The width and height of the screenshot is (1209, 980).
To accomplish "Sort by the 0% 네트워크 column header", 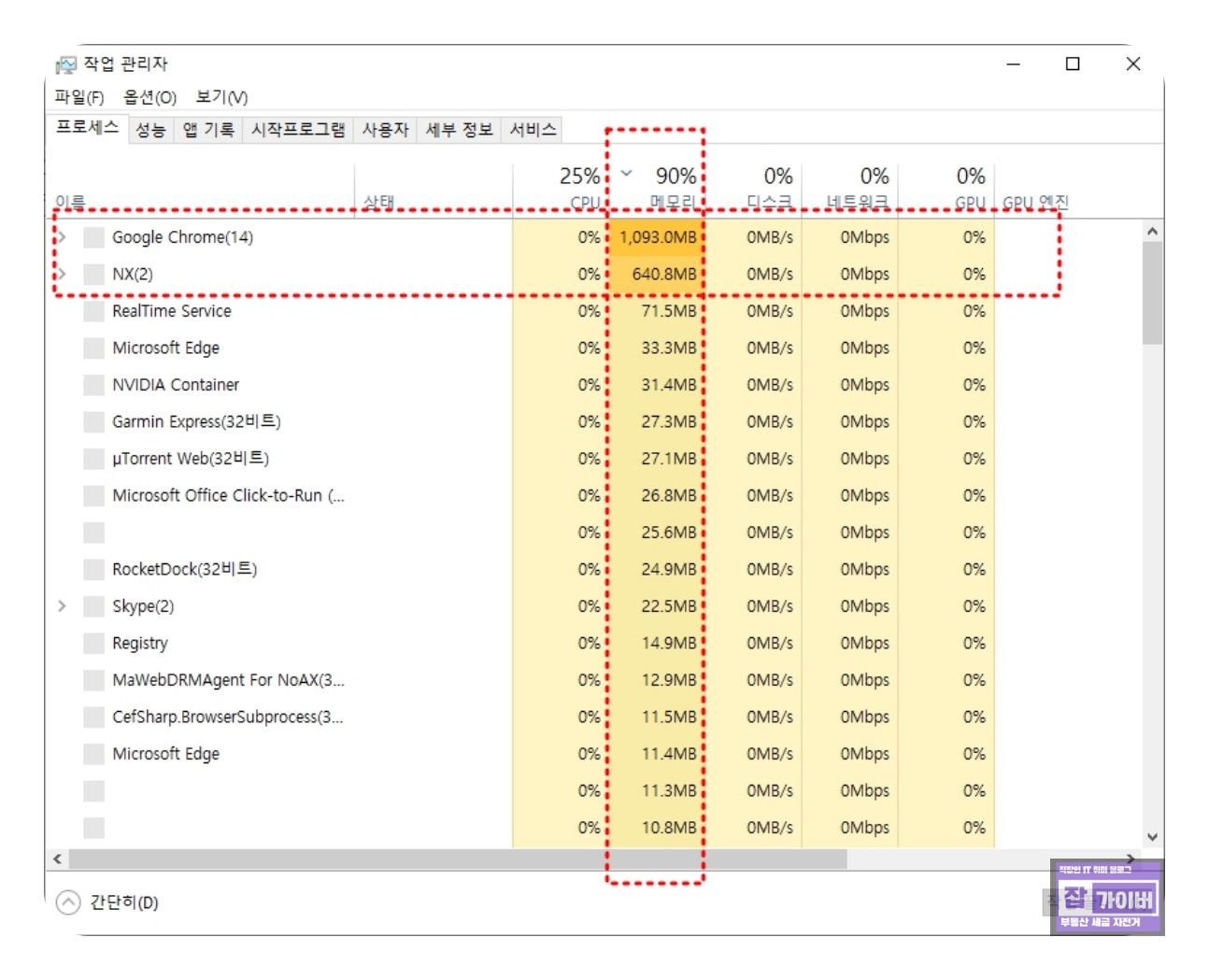I will tap(848, 191).
